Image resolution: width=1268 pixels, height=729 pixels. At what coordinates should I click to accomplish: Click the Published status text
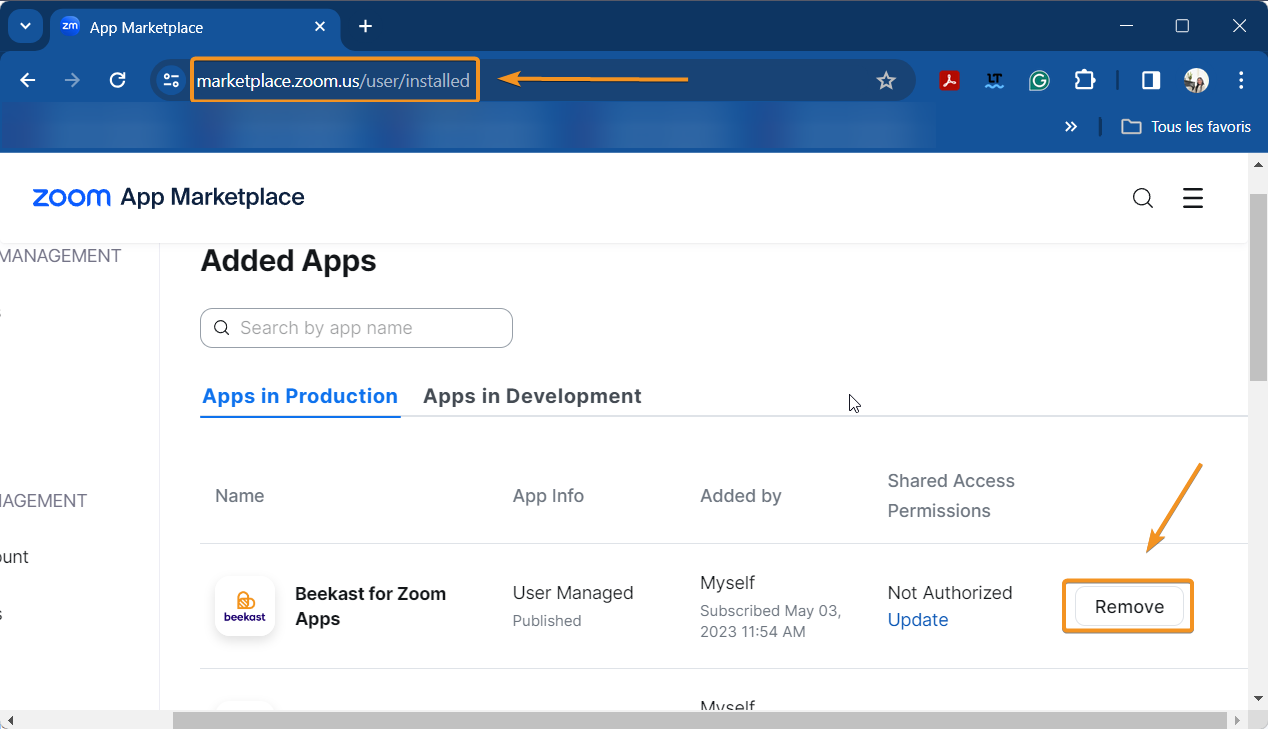(x=547, y=621)
